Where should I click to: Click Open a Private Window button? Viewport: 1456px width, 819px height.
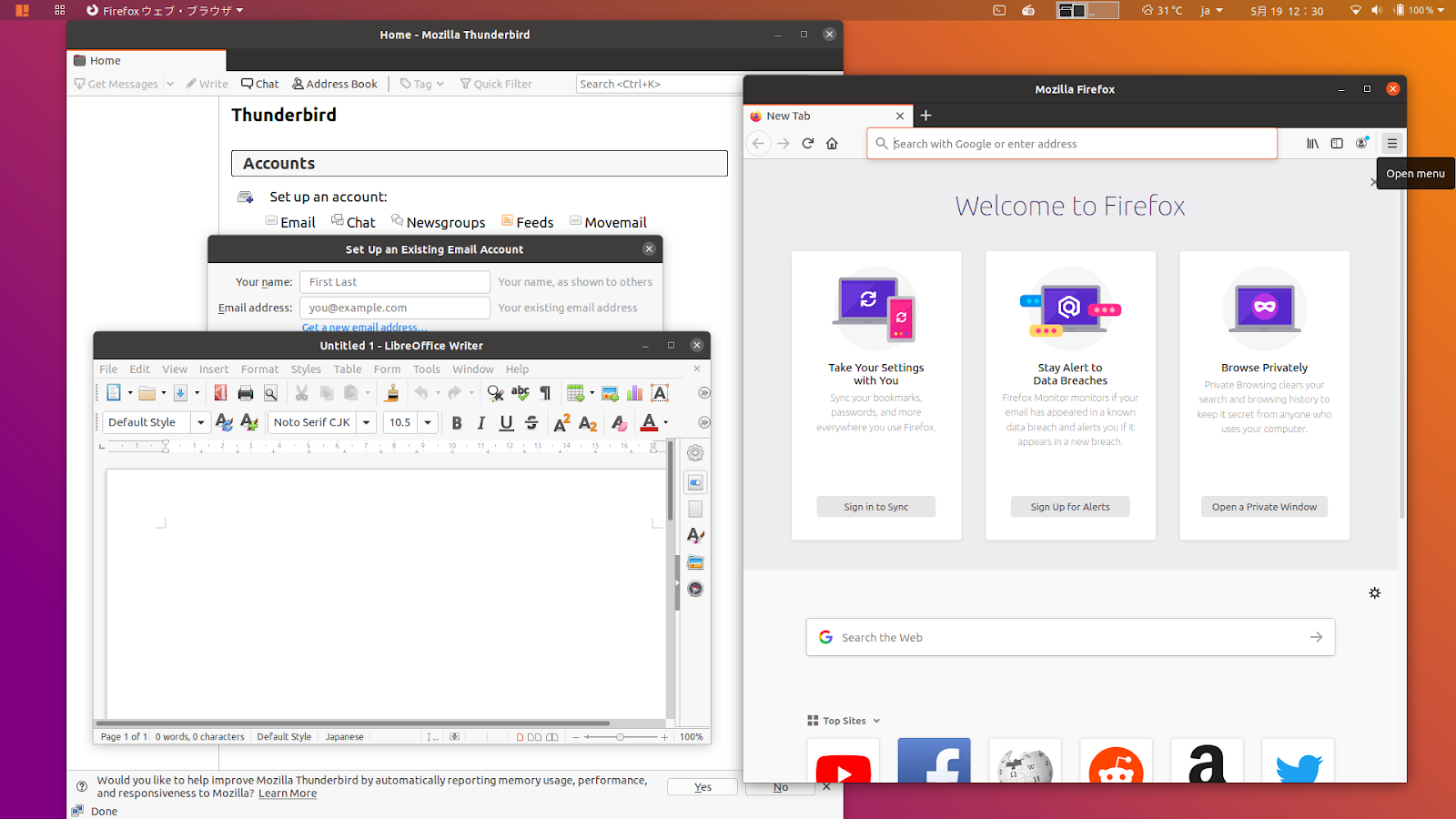[x=1264, y=507]
